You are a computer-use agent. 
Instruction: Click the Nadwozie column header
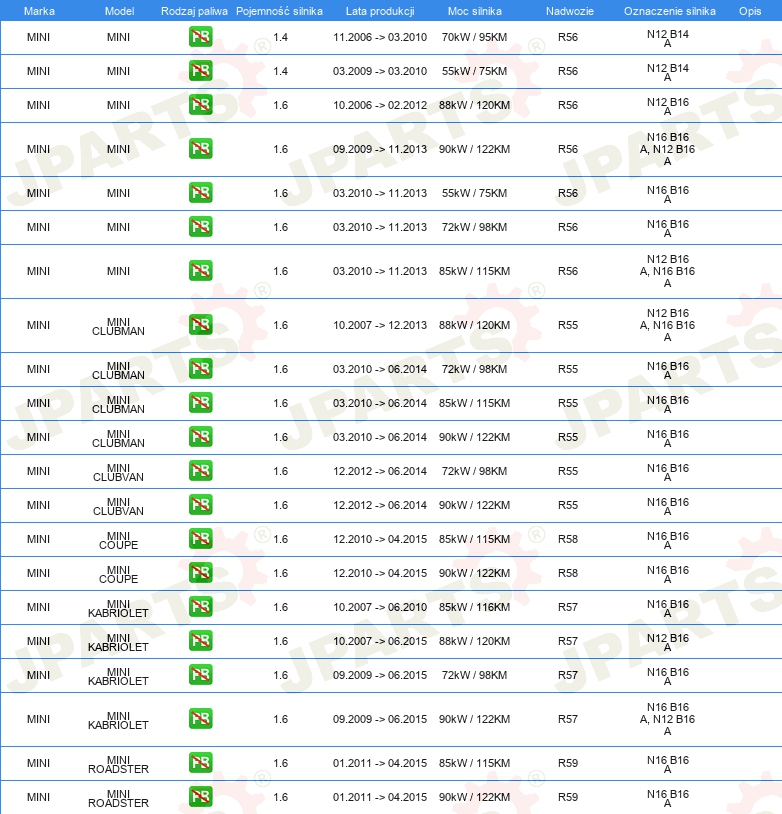[x=570, y=11]
